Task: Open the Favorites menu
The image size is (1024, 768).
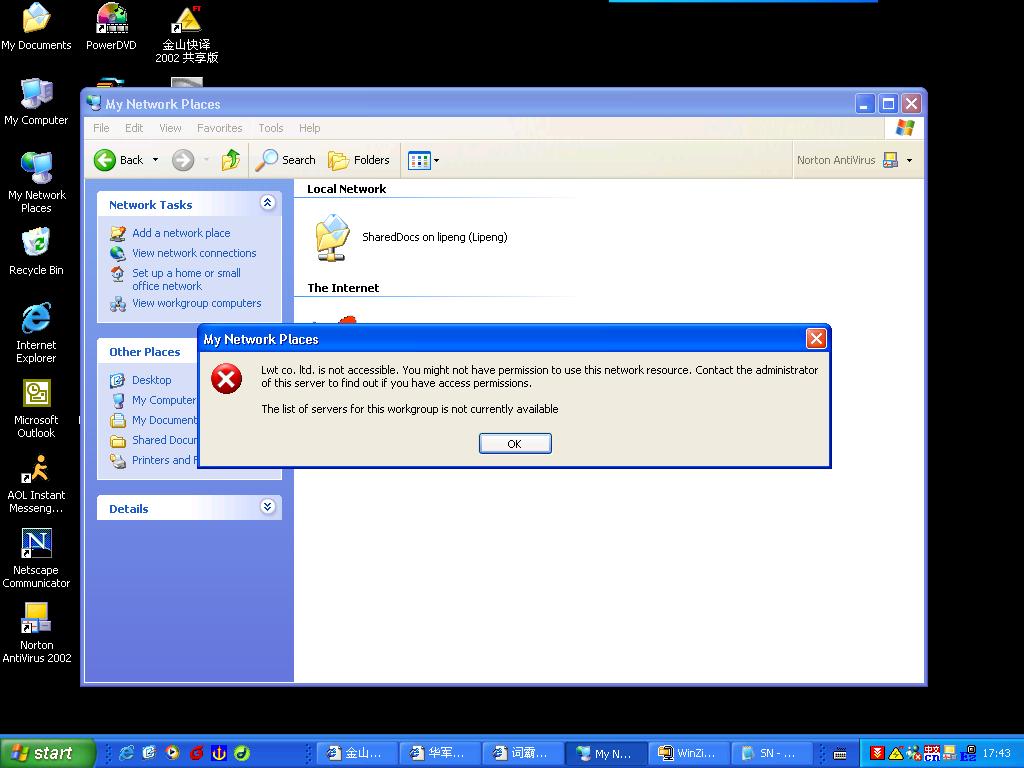Action: click(x=219, y=128)
